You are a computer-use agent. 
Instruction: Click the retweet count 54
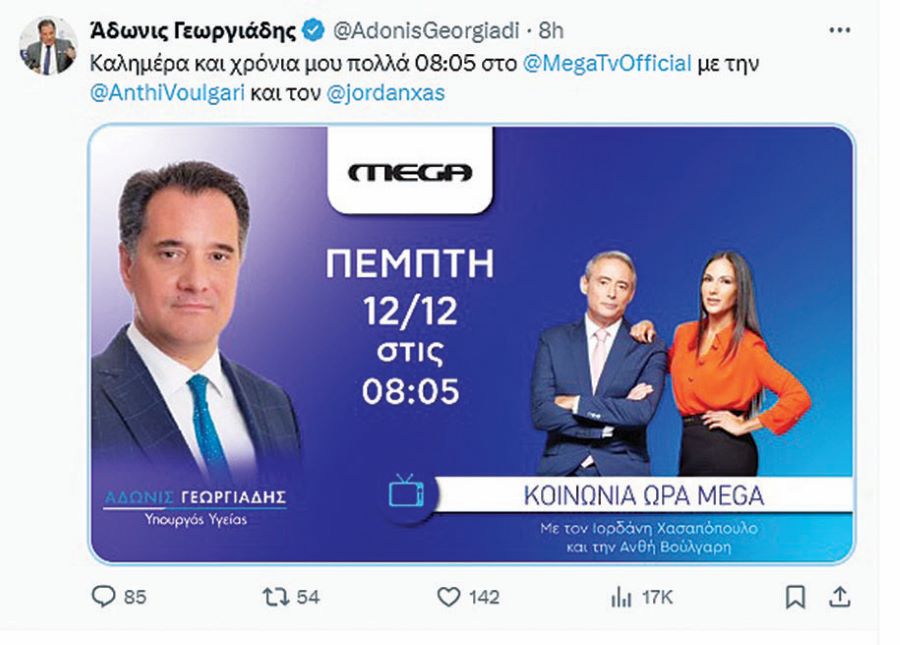coord(308,597)
